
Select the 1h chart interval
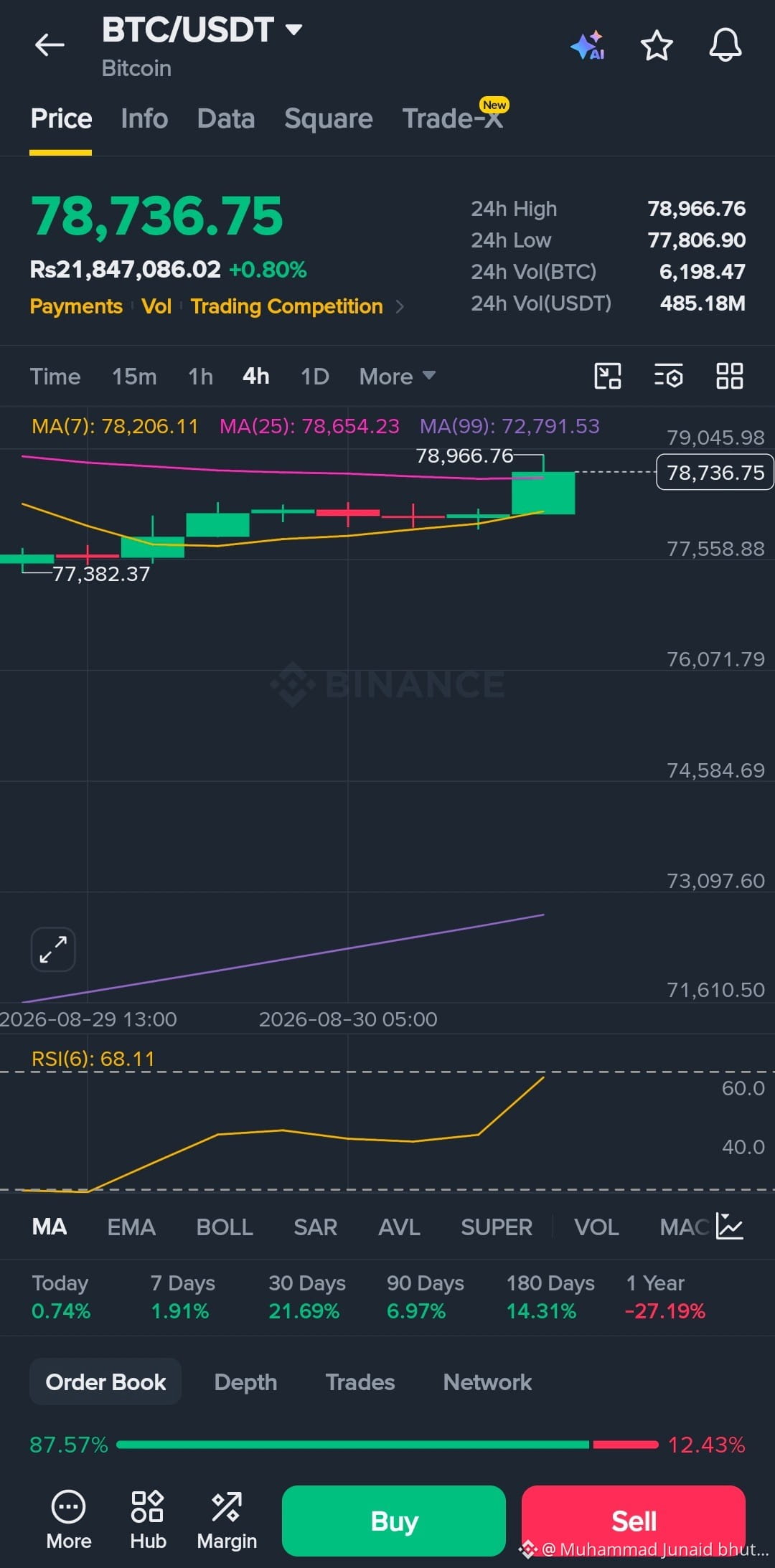(201, 377)
